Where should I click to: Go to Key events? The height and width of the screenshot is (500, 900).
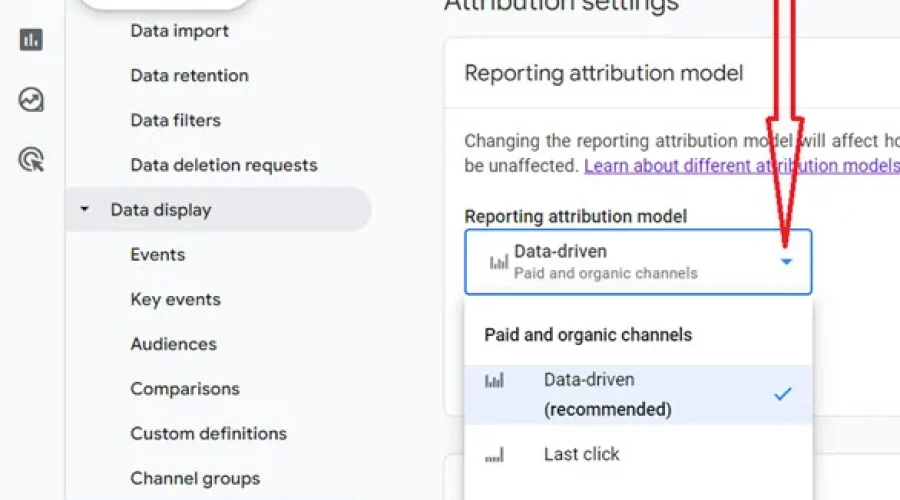point(176,300)
